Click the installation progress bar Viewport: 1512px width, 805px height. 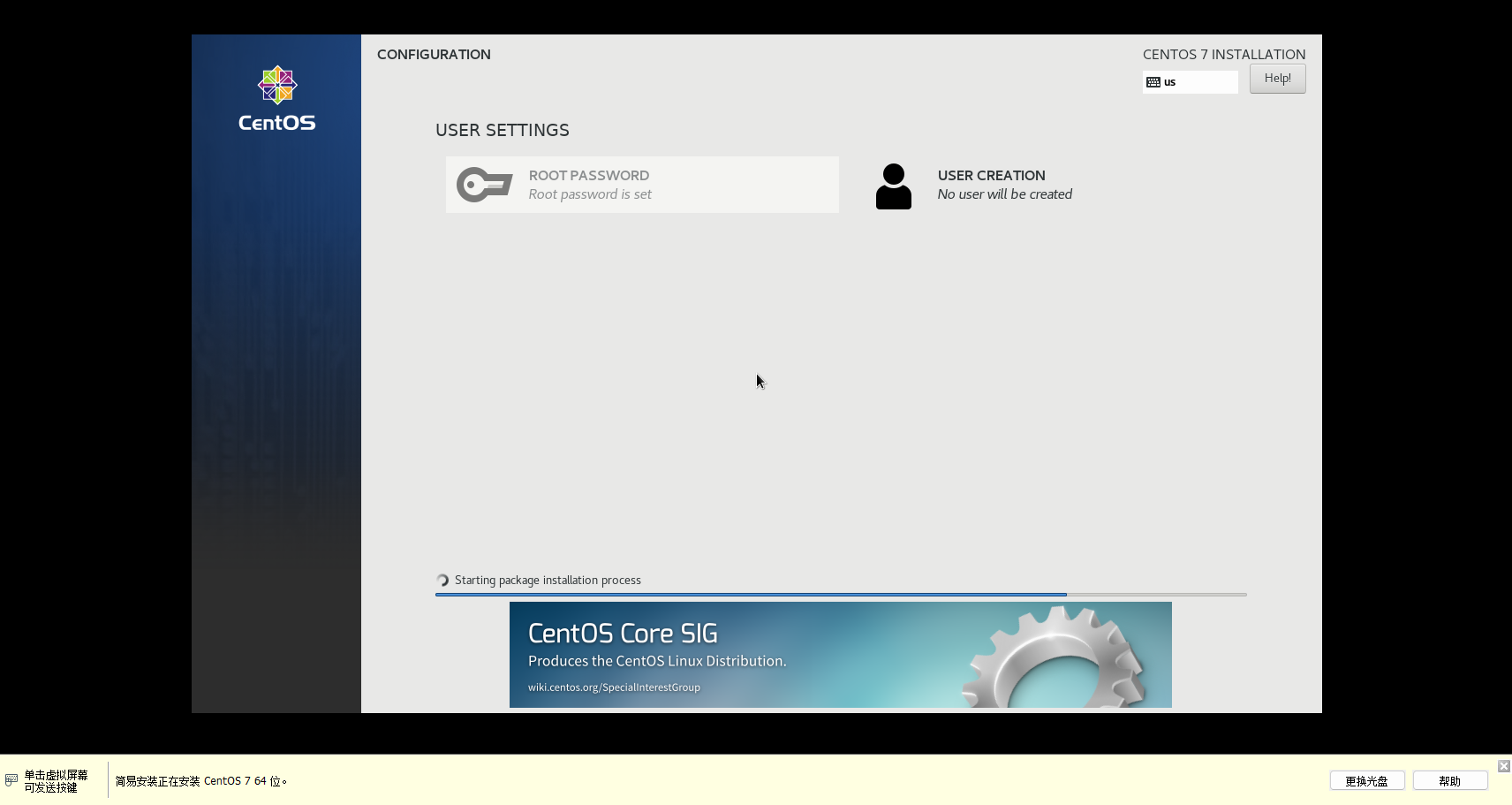tap(841, 595)
